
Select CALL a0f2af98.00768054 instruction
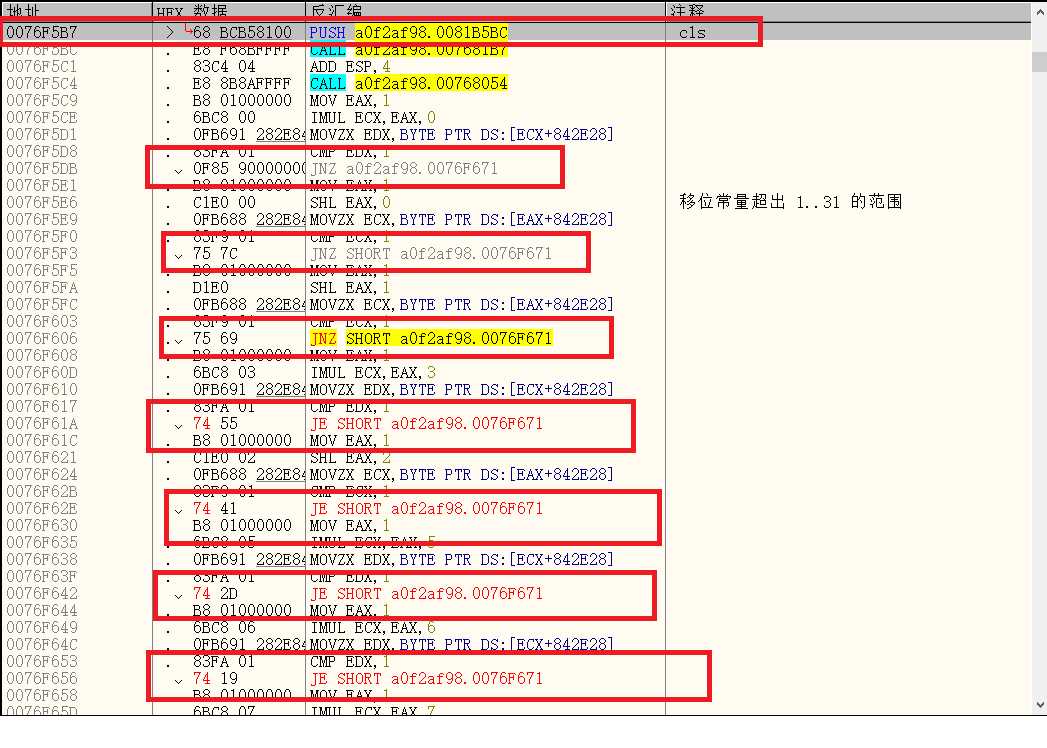[409, 83]
